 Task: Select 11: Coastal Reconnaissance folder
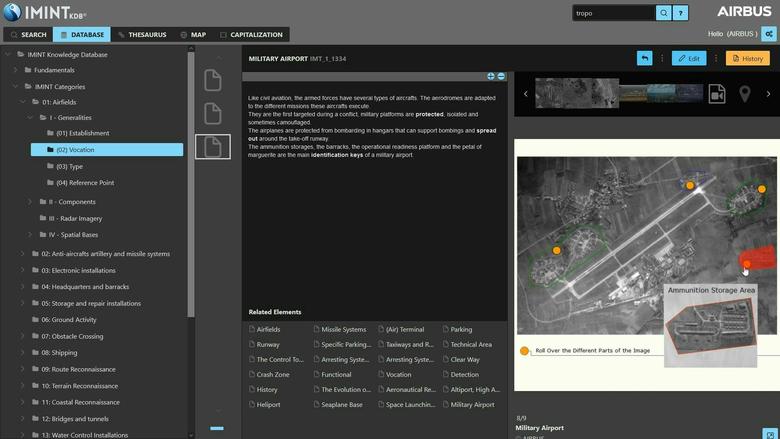point(76,402)
